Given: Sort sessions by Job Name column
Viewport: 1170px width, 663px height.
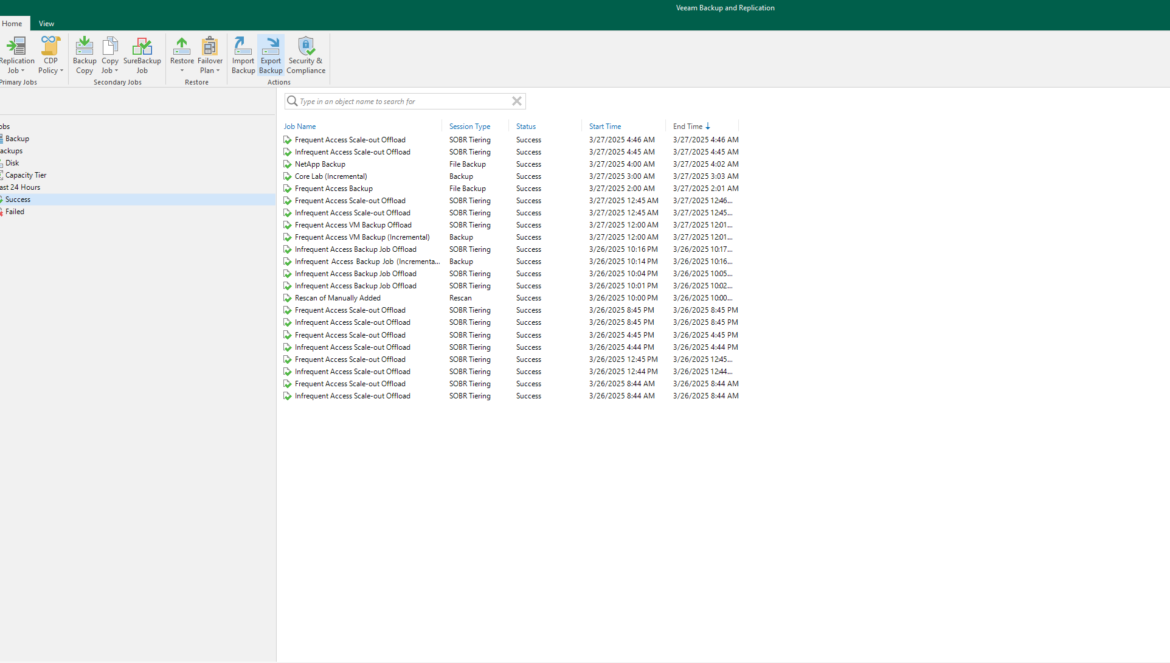Looking at the screenshot, I should coord(300,126).
